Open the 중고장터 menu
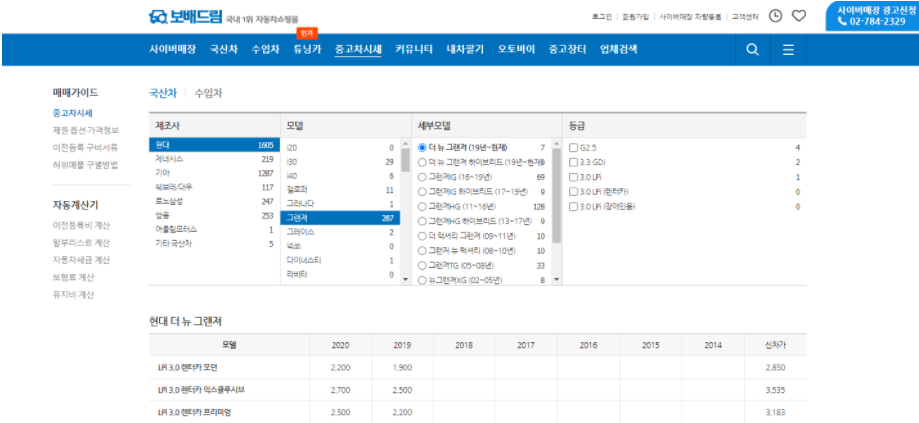Viewport: 919px width, 423px height. point(567,50)
